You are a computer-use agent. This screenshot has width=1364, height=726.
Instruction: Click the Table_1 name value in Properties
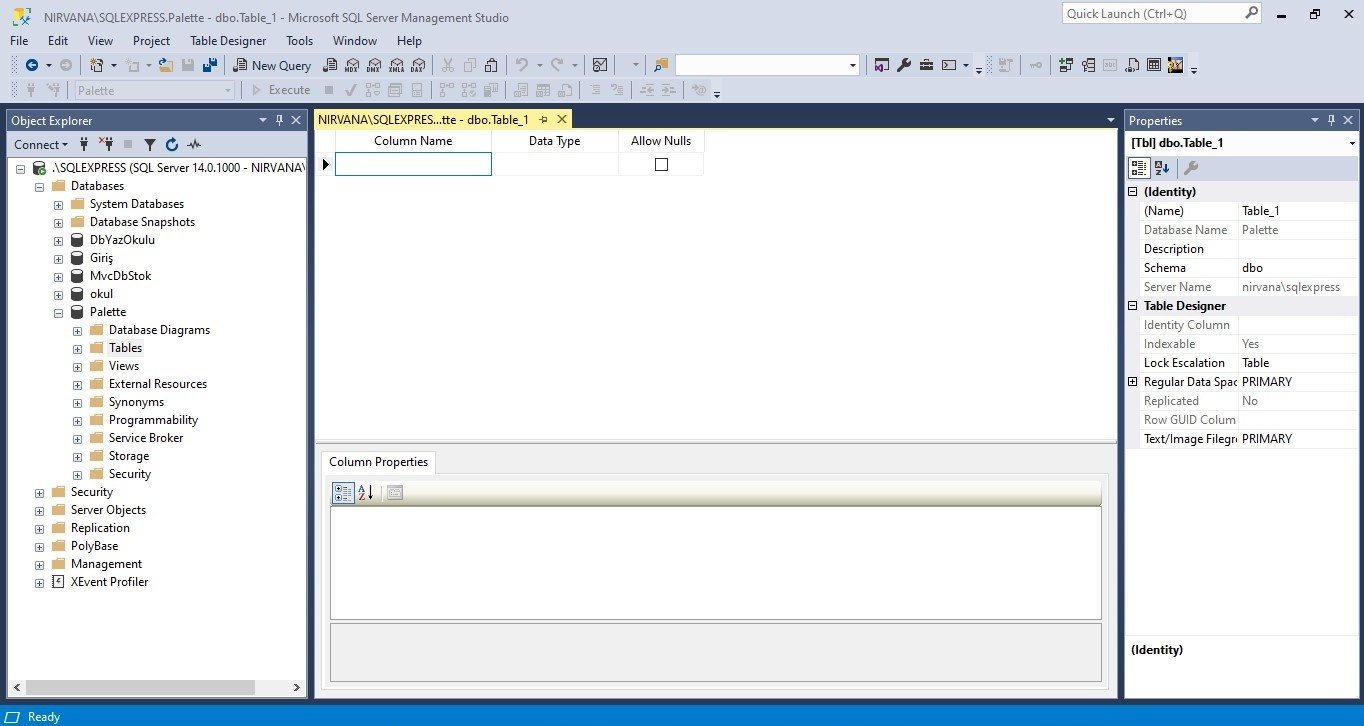[x=1298, y=211]
